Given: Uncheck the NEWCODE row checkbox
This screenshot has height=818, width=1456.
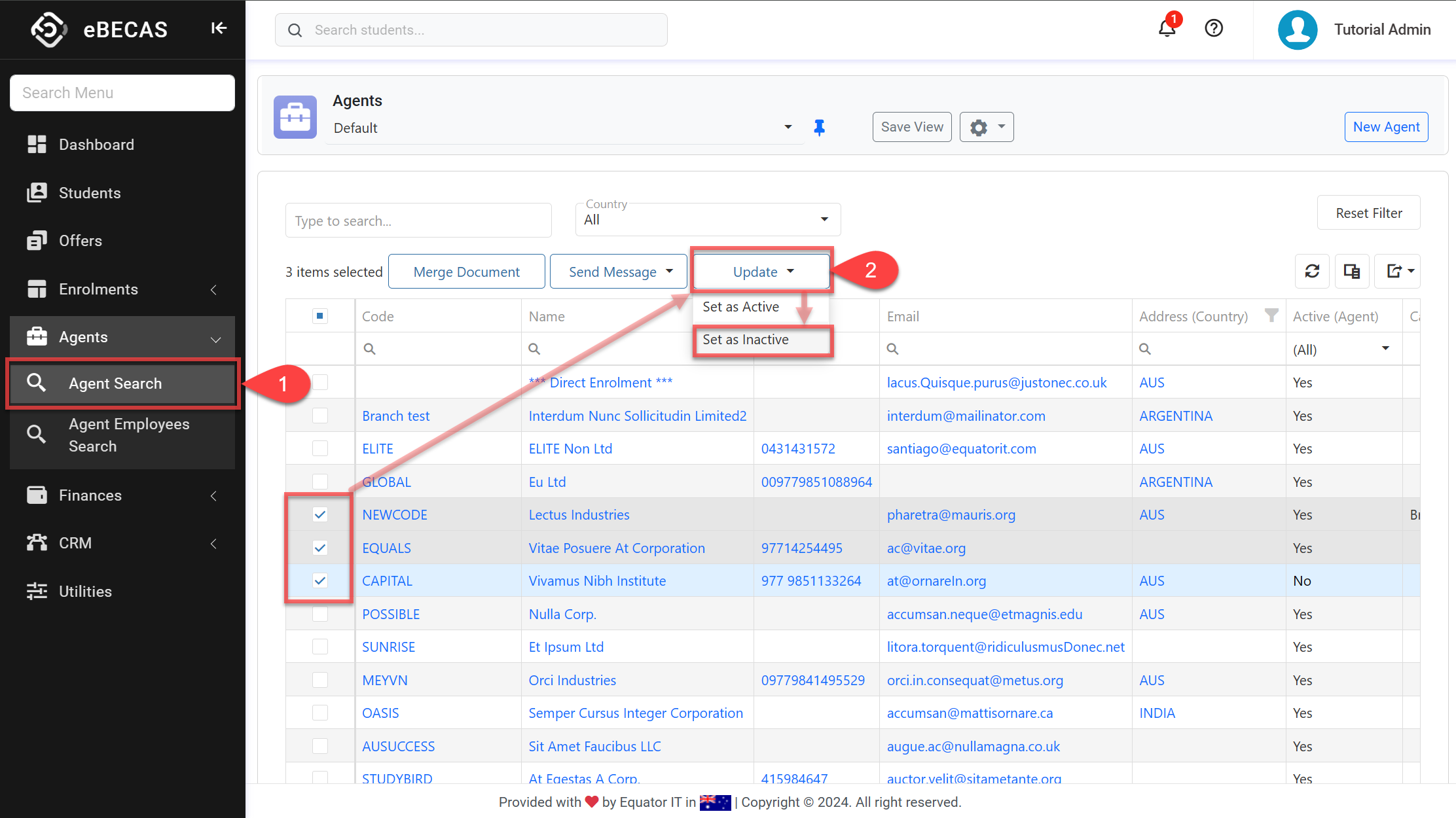Looking at the screenshot, I should point(320,514).
